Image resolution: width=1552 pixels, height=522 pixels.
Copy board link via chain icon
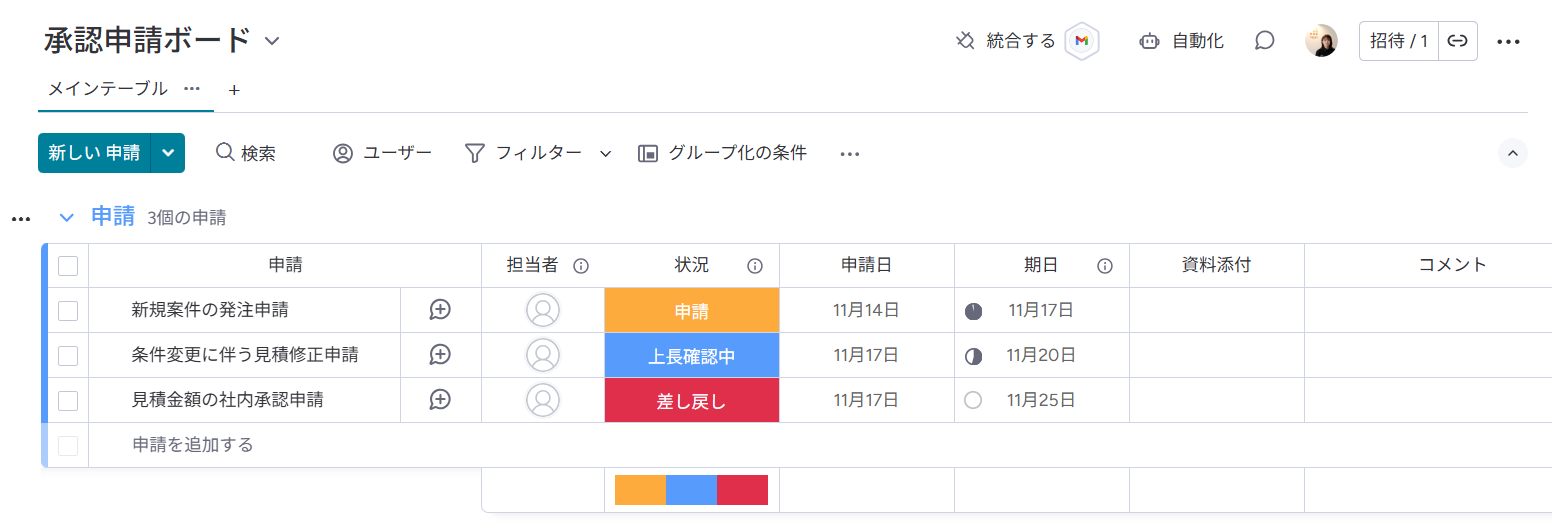point(1457,41)
